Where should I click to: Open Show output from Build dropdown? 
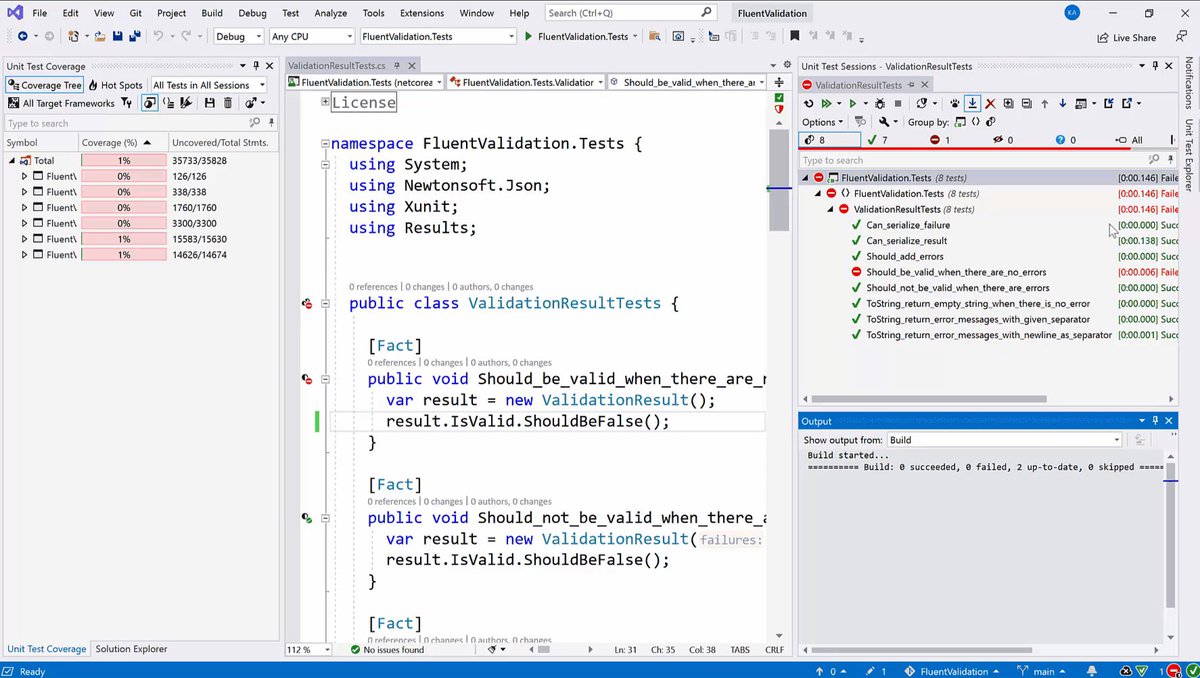pyautogui.click(x=1005, y=440)
